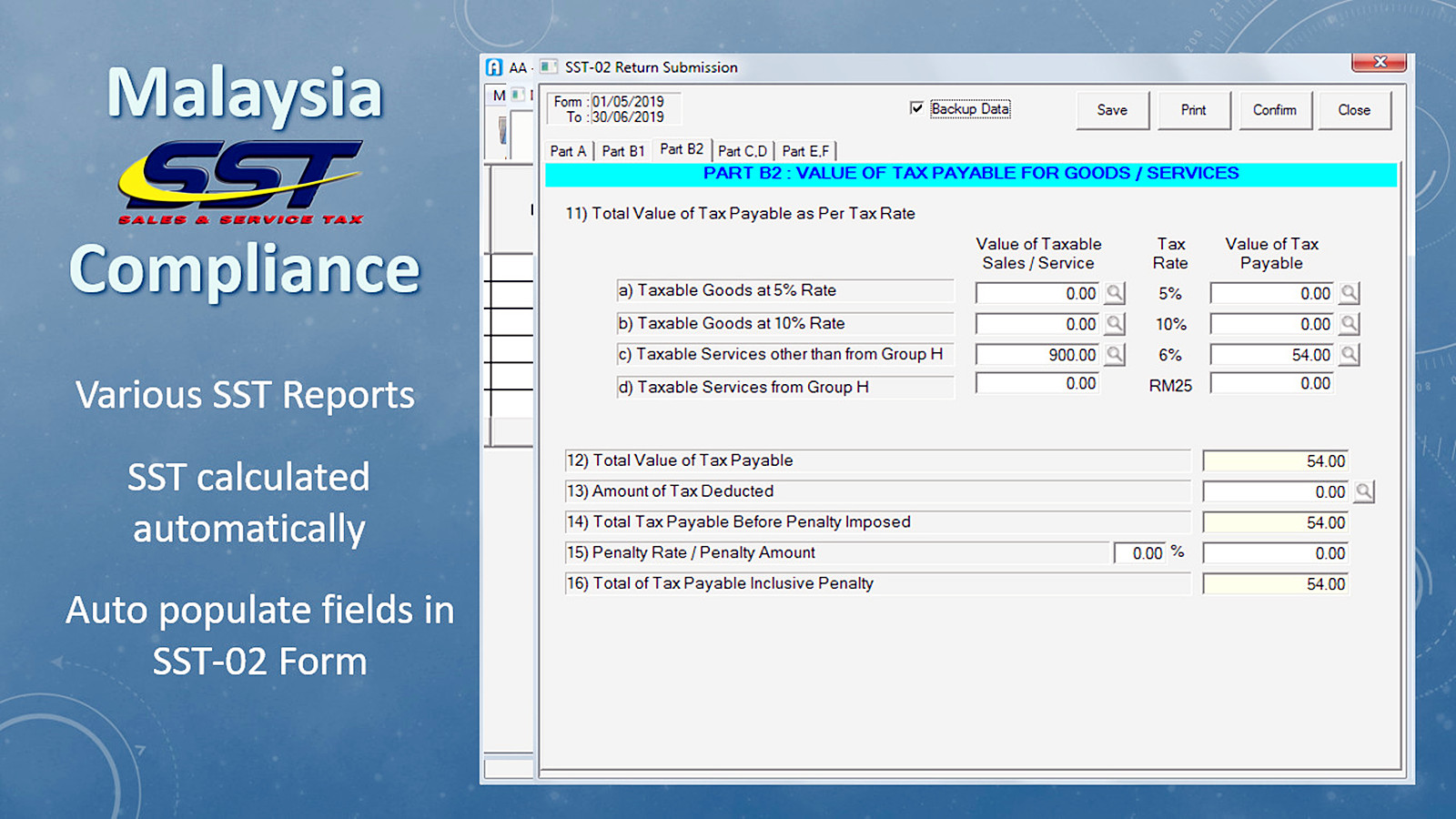Click the Close button next to Confirm
This screenshot has height=819, width=1456.
pos(1354,110)
